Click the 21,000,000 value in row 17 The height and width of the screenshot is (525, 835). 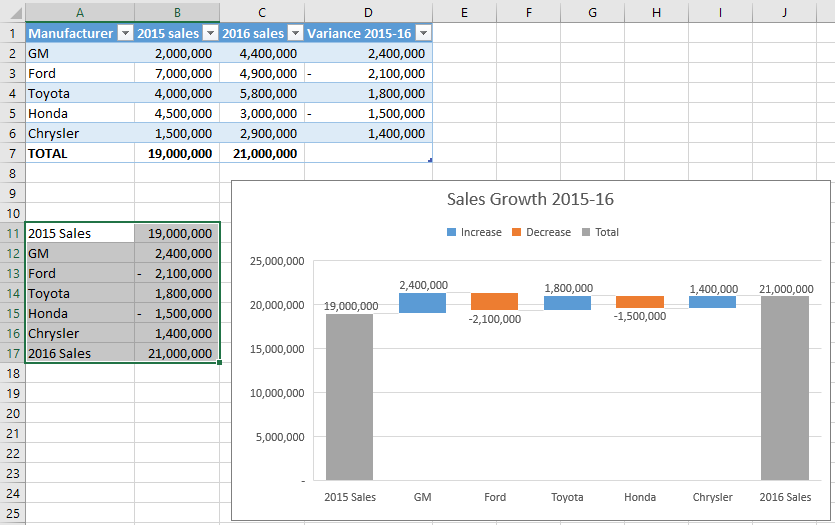click(x=177, y=353)
